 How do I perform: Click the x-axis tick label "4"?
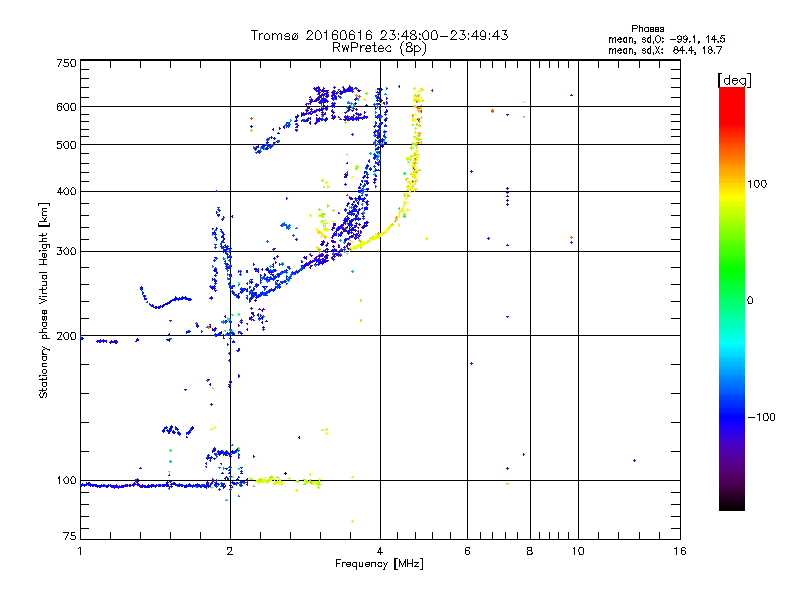click(380, 551)
